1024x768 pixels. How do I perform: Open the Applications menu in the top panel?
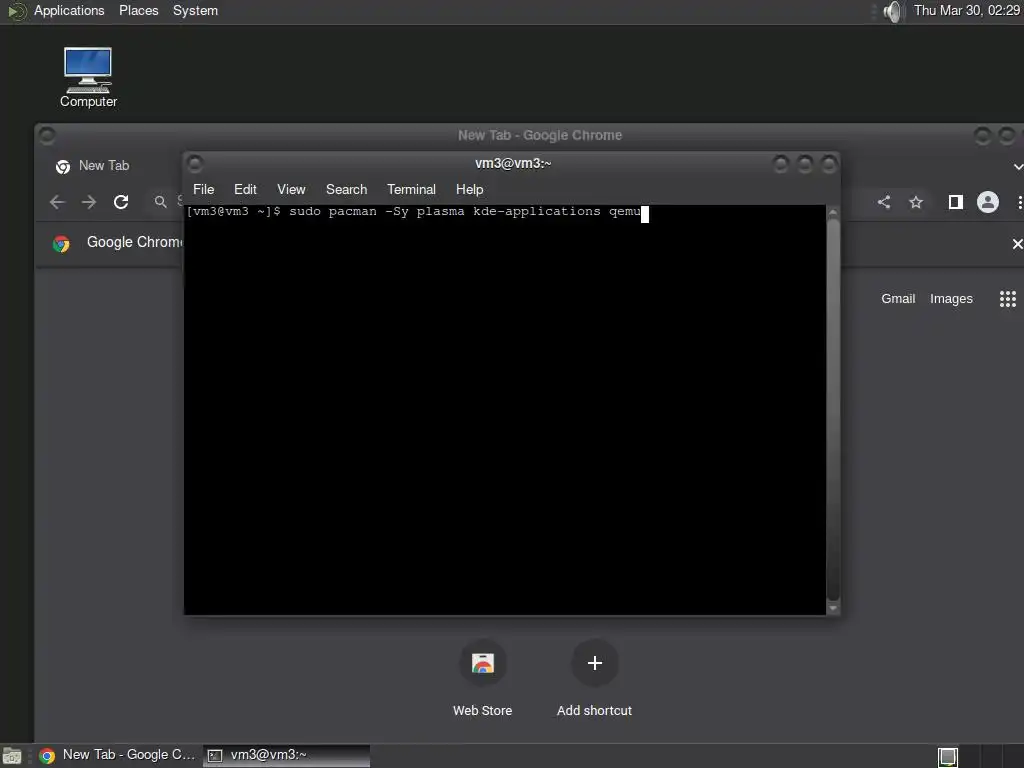tap(69, 10)
